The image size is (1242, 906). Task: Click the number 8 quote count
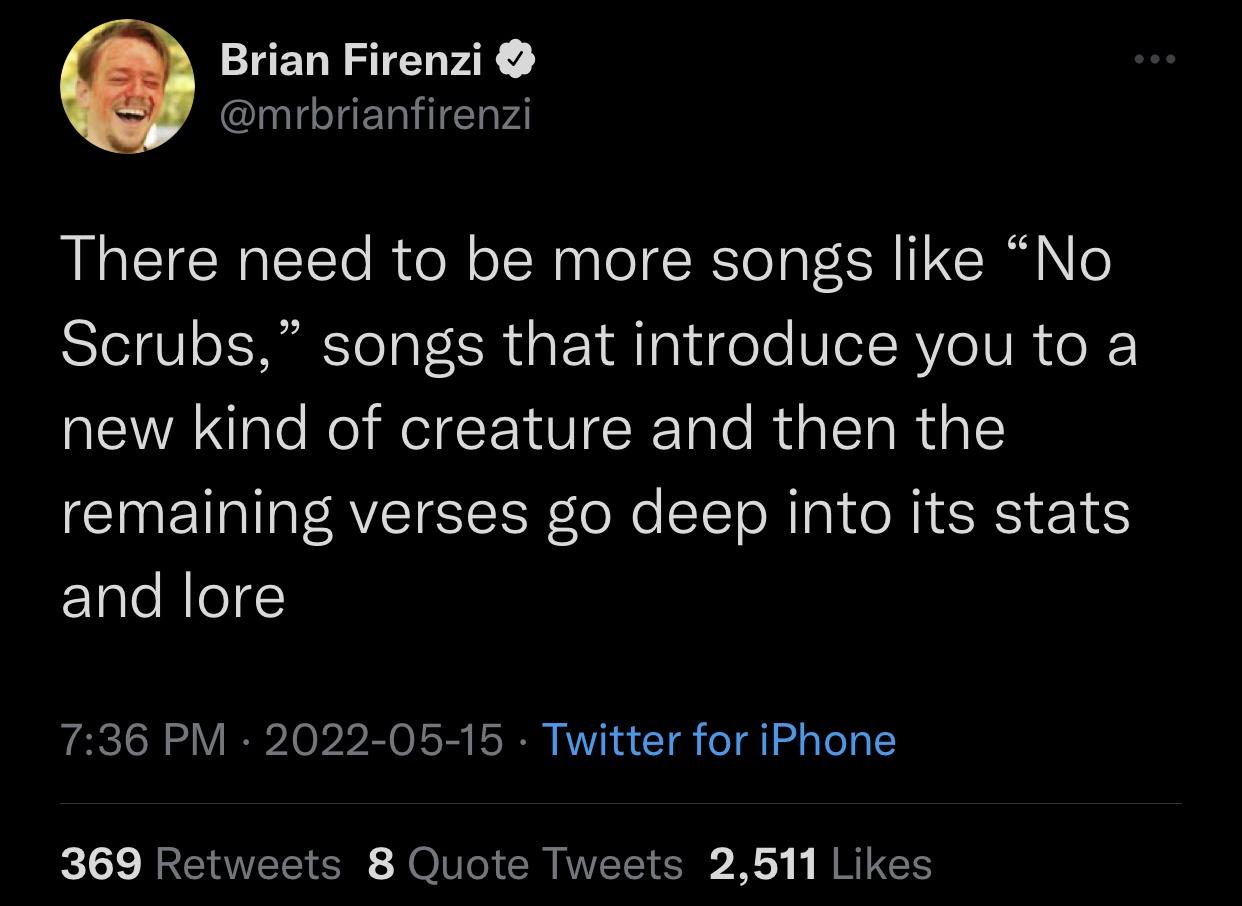(x=381, y=864)
